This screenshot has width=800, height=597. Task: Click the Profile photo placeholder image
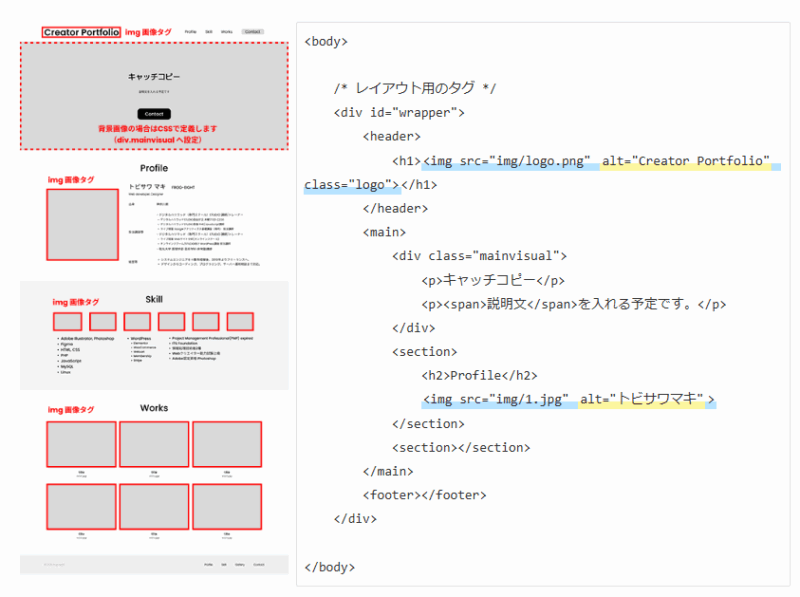pyautogui.click(x=84, y=225)
